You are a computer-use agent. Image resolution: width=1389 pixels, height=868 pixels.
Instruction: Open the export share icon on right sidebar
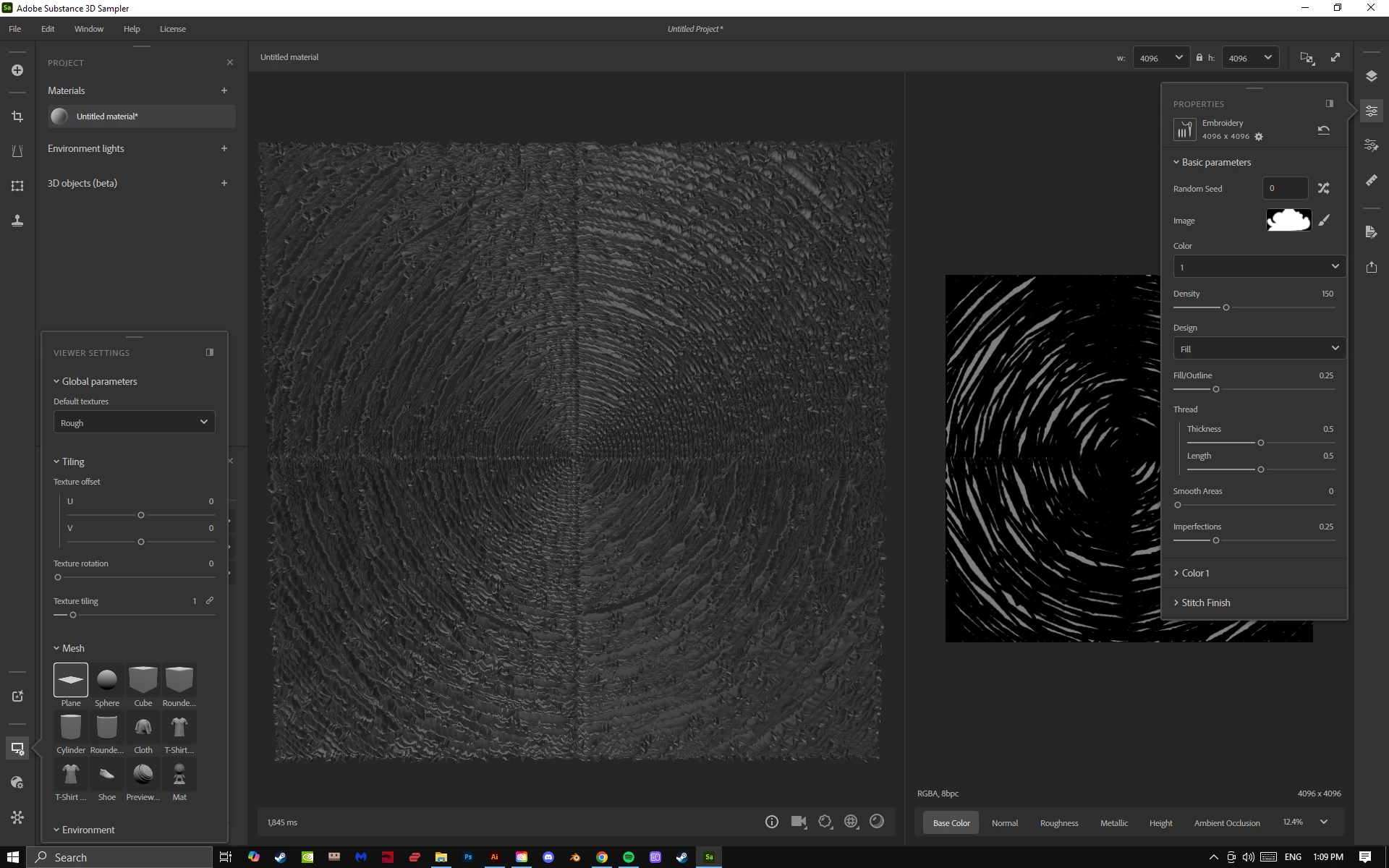point(1371,267)
